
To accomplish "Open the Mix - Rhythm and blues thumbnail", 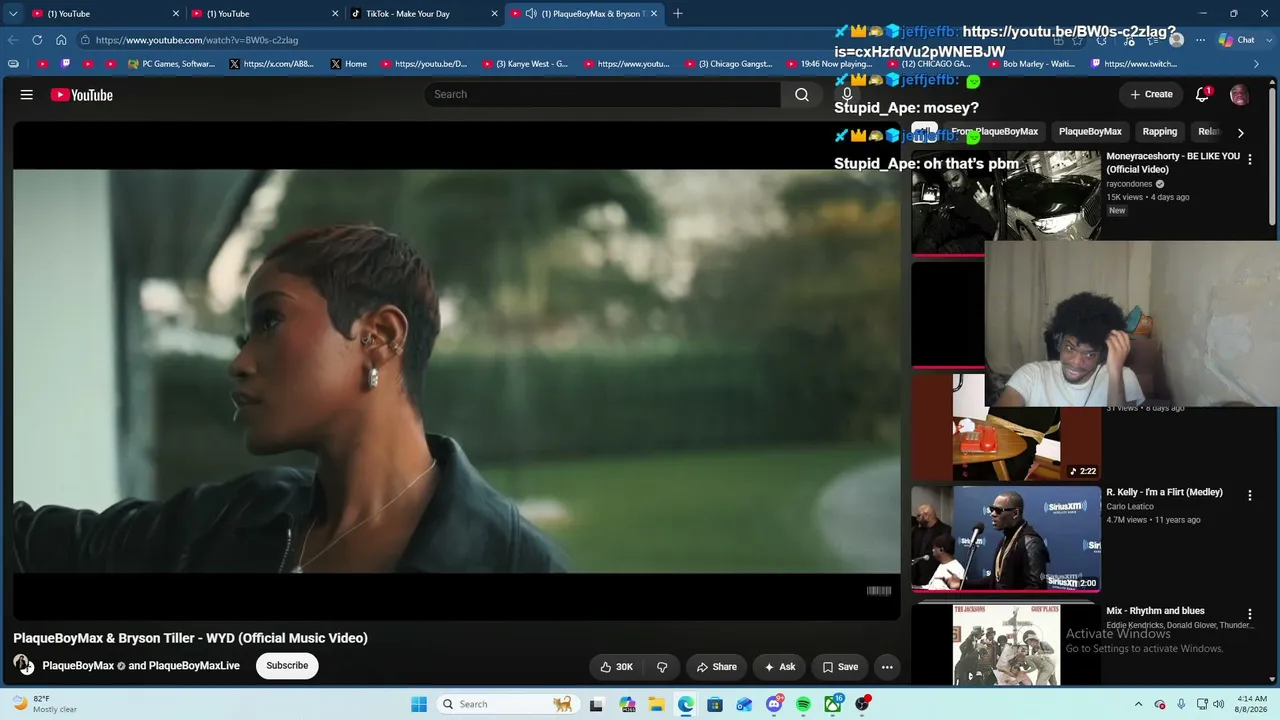I will pyautogui.click(x=1006, y=645).
